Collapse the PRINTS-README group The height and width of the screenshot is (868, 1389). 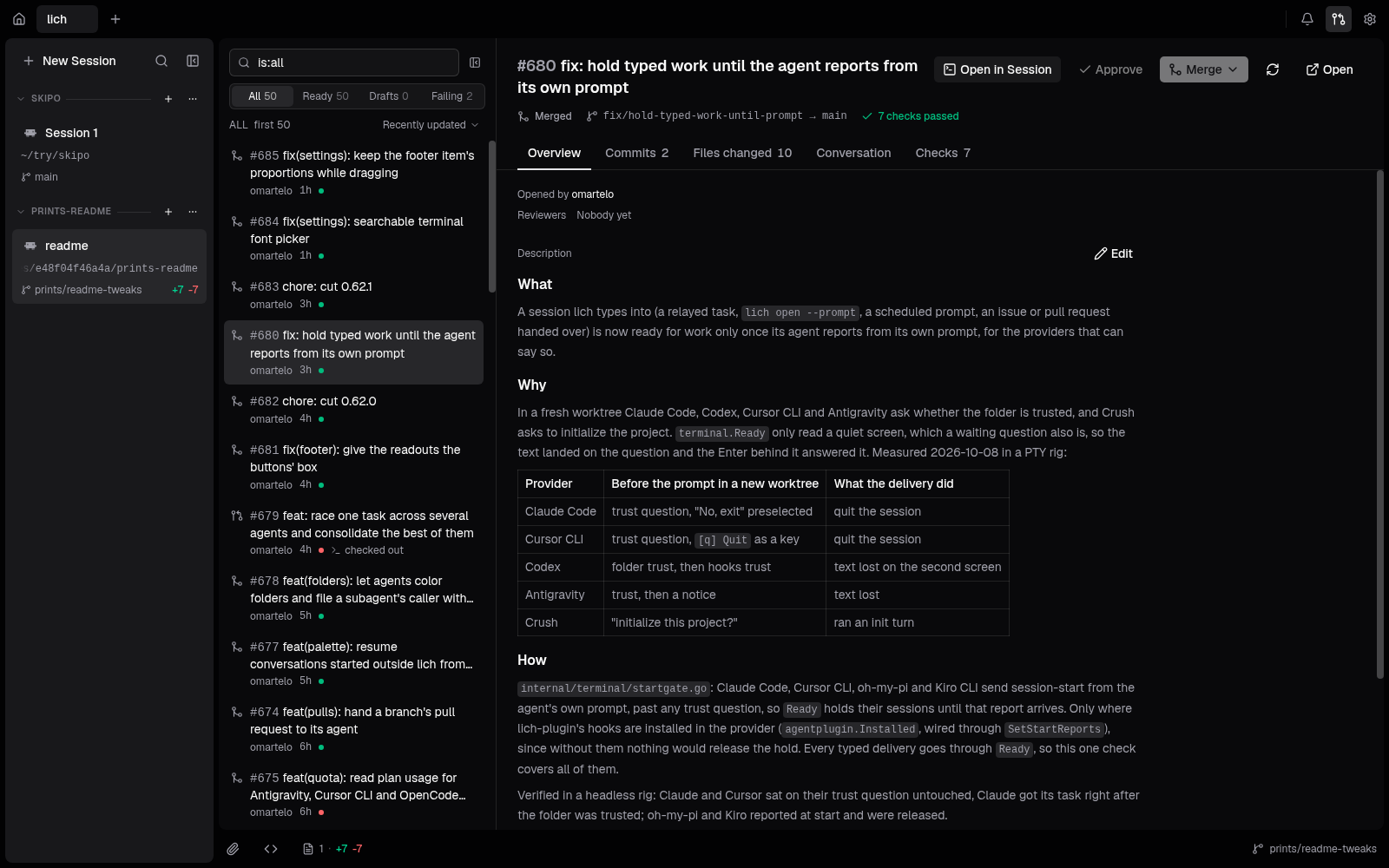point(21,212)
